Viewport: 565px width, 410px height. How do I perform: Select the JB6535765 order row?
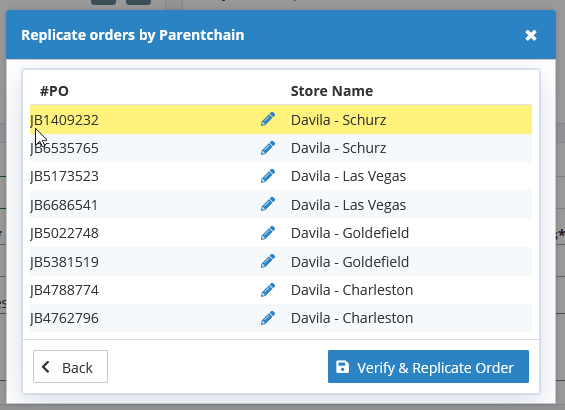click(x=281, y=148)
